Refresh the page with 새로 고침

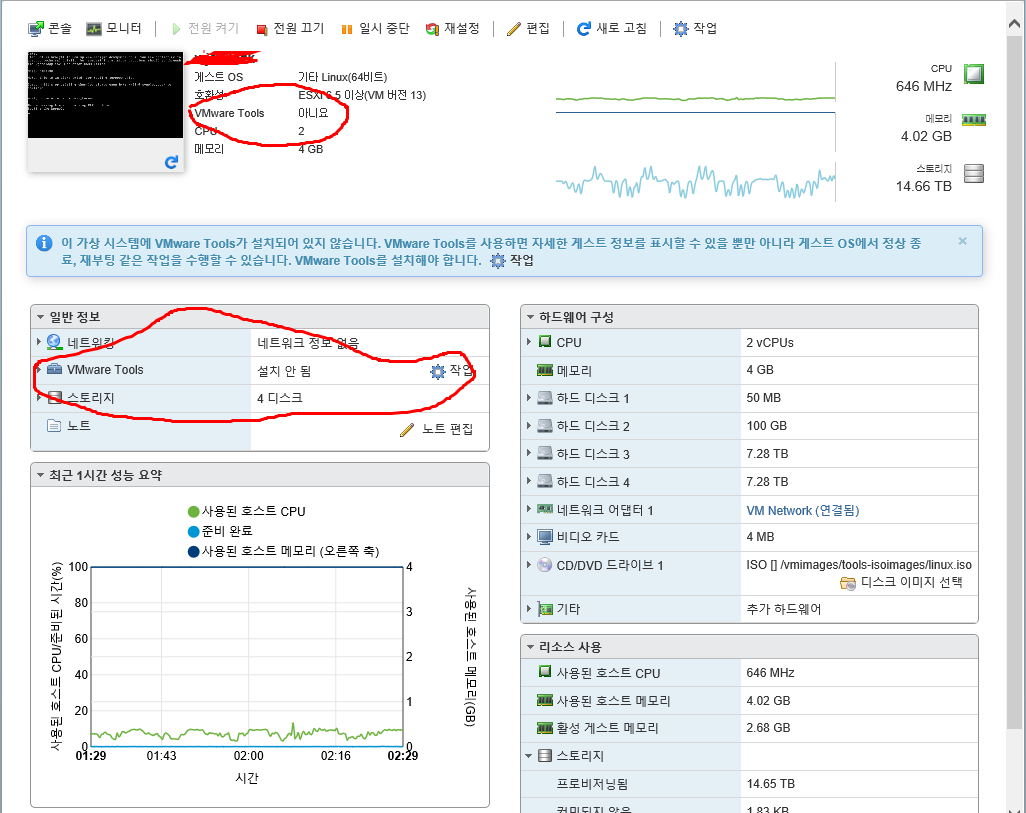(x=612, y=28)
